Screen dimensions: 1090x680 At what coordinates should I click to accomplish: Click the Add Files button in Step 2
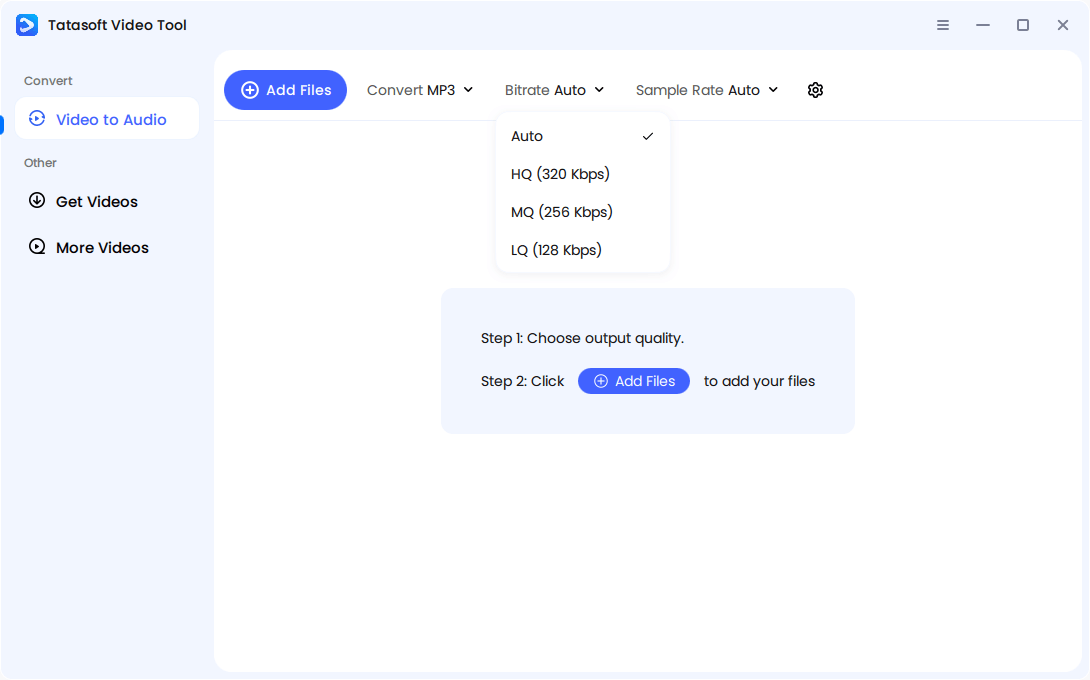coord(634,381)
